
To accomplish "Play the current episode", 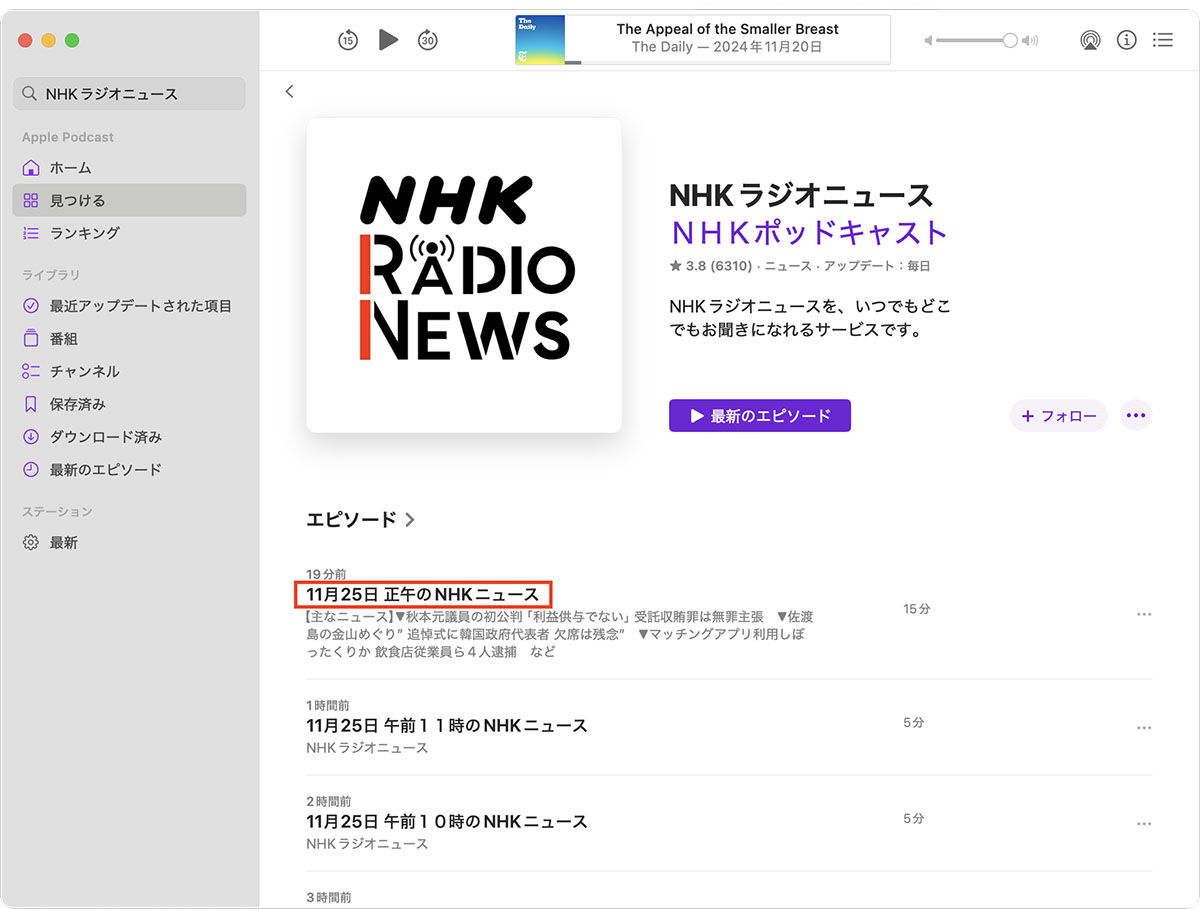I will coord(389,40).
